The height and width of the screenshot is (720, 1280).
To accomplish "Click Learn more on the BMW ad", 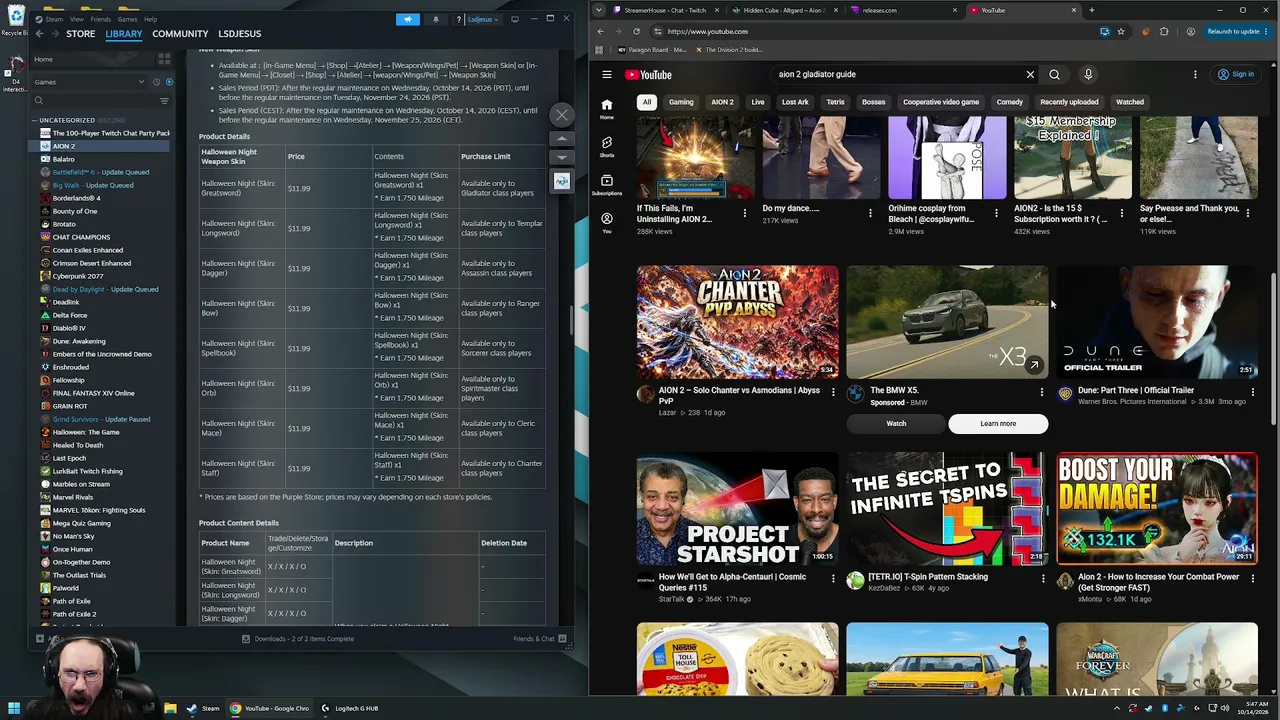I will coord(998,424).
